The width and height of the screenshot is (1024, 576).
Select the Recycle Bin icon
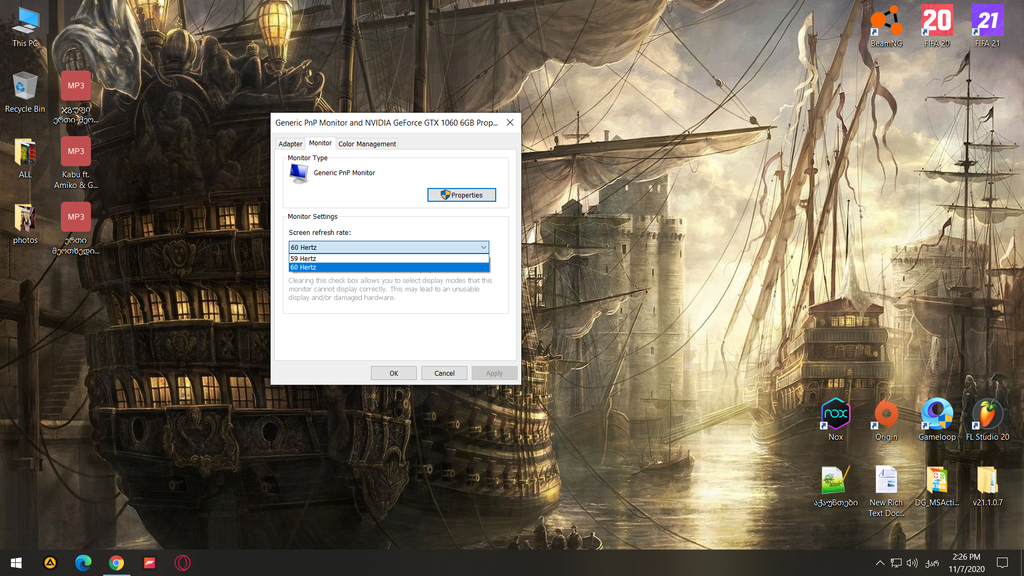click(25, 93)
